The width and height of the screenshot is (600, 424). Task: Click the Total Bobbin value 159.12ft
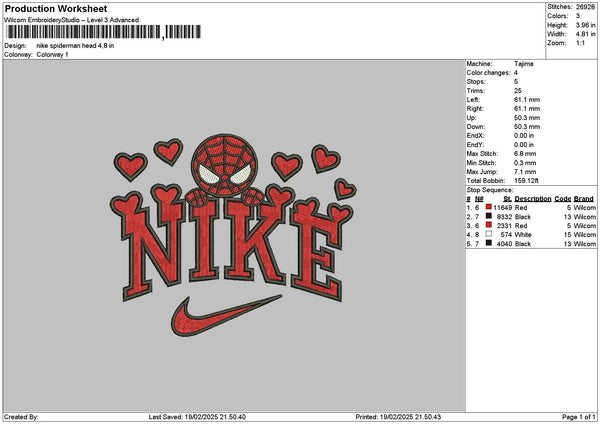point(526,181)
